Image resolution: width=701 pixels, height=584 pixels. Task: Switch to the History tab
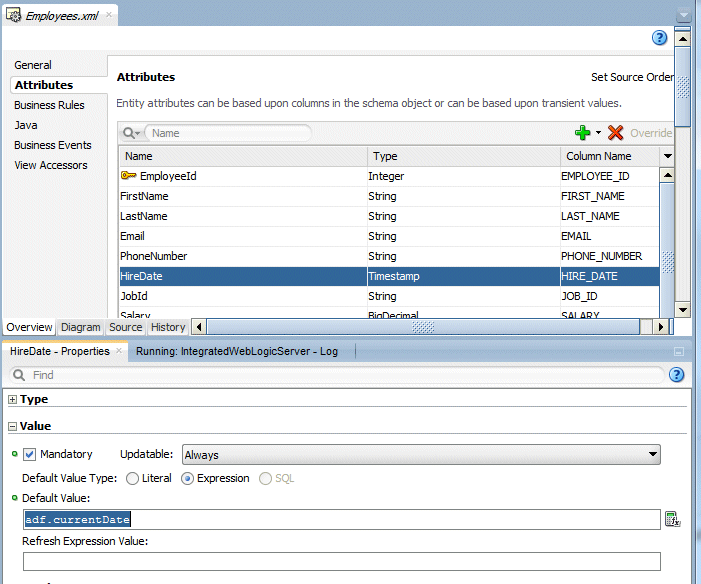pyautogui.click(x=168, y=327)
